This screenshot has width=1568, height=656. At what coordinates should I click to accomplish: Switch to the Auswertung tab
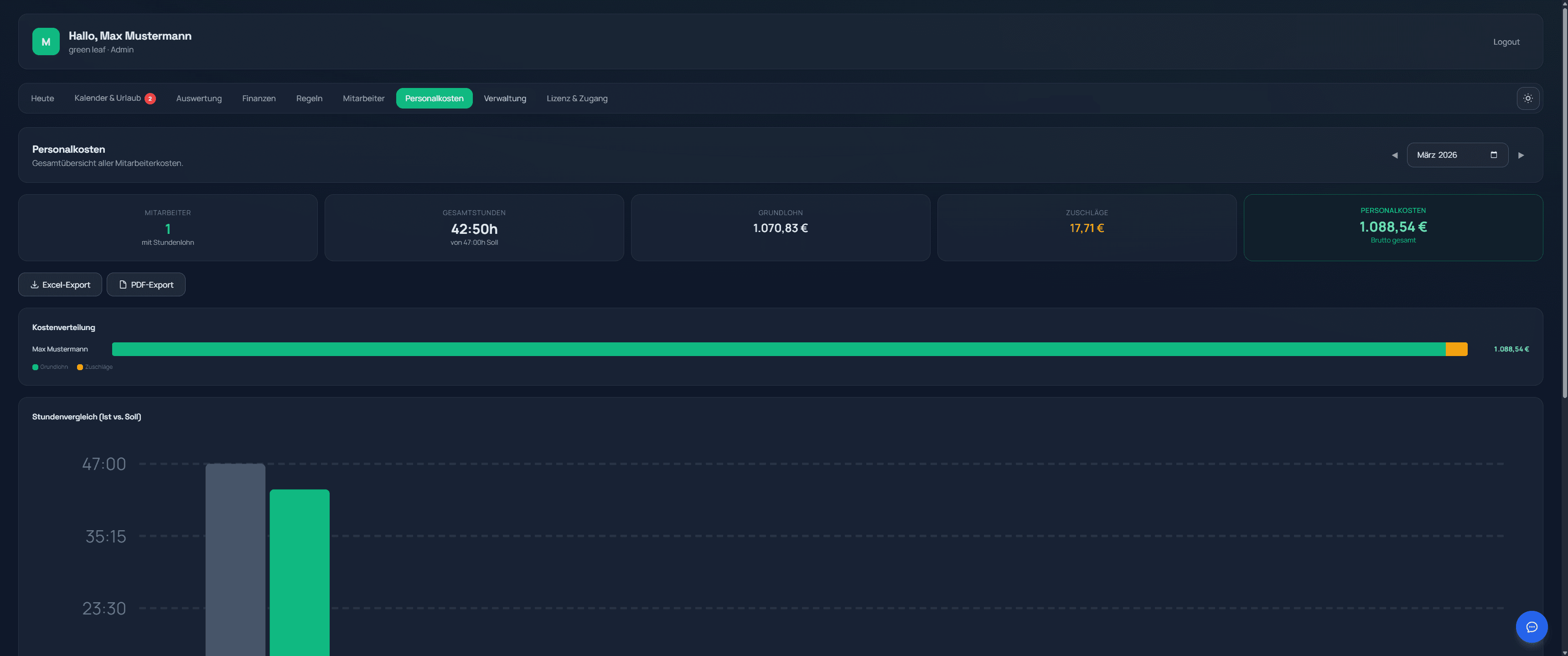point(198,98)
